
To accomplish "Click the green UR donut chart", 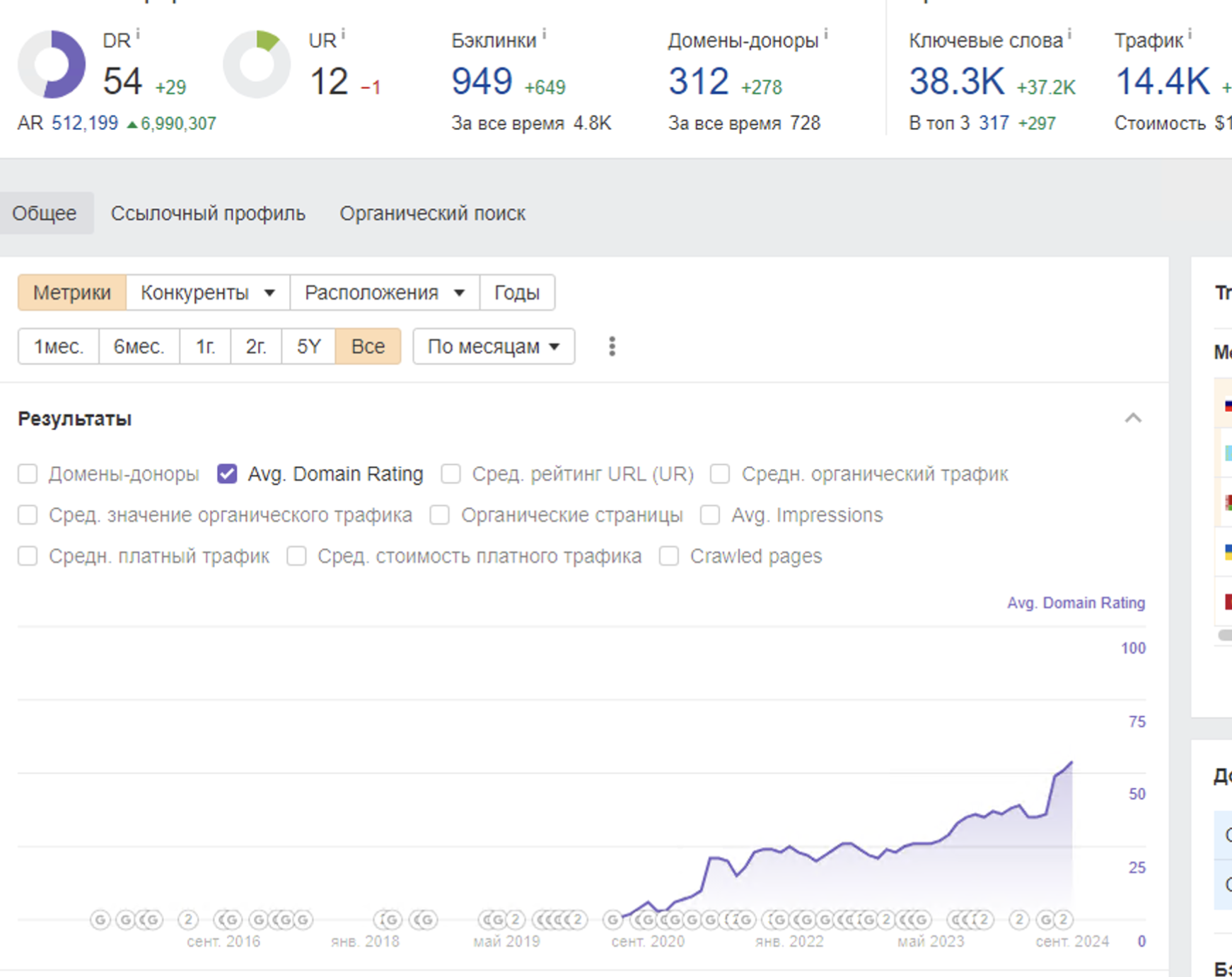I will point(257,64).
